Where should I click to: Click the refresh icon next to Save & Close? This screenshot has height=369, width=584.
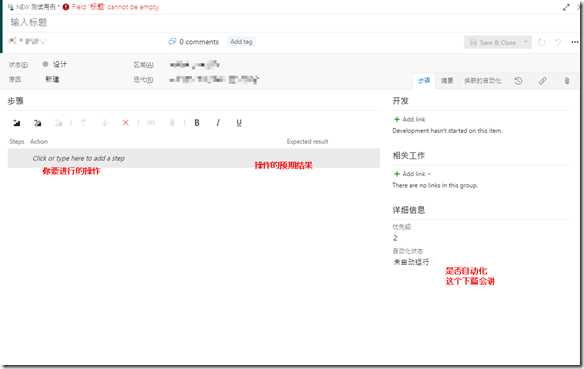(x=542, y=42)
